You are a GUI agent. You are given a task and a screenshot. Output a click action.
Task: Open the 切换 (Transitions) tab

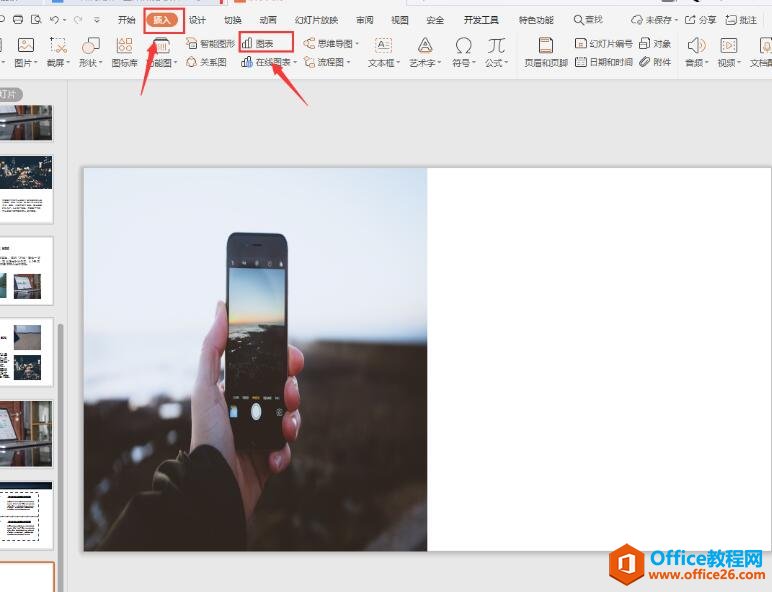[232, 20]
